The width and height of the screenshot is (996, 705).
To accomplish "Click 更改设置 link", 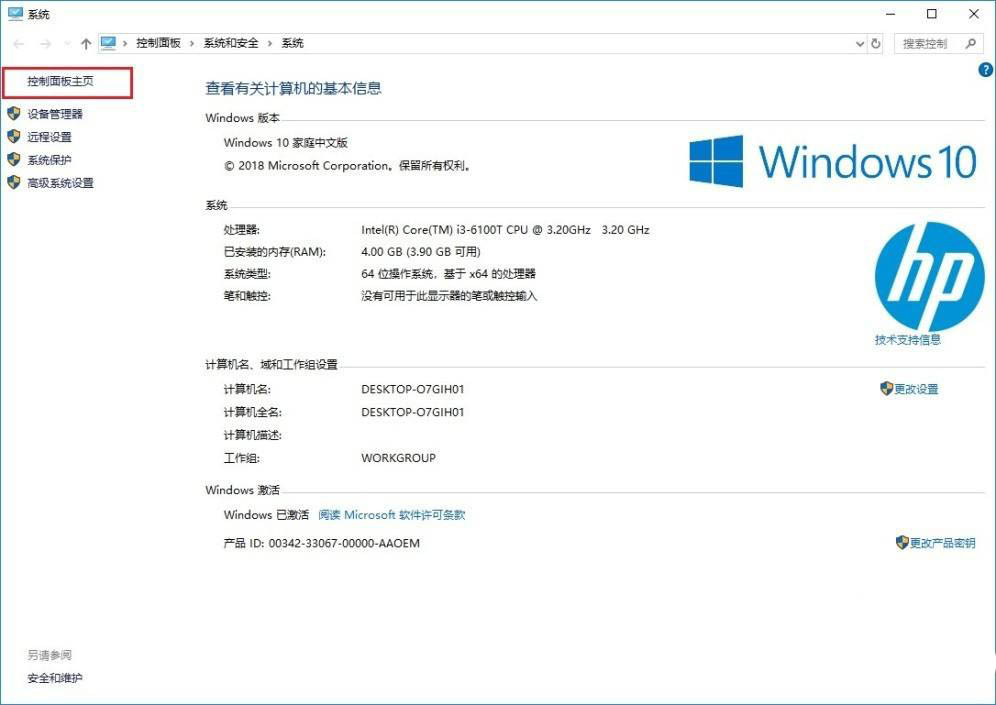I will (916, 389).
